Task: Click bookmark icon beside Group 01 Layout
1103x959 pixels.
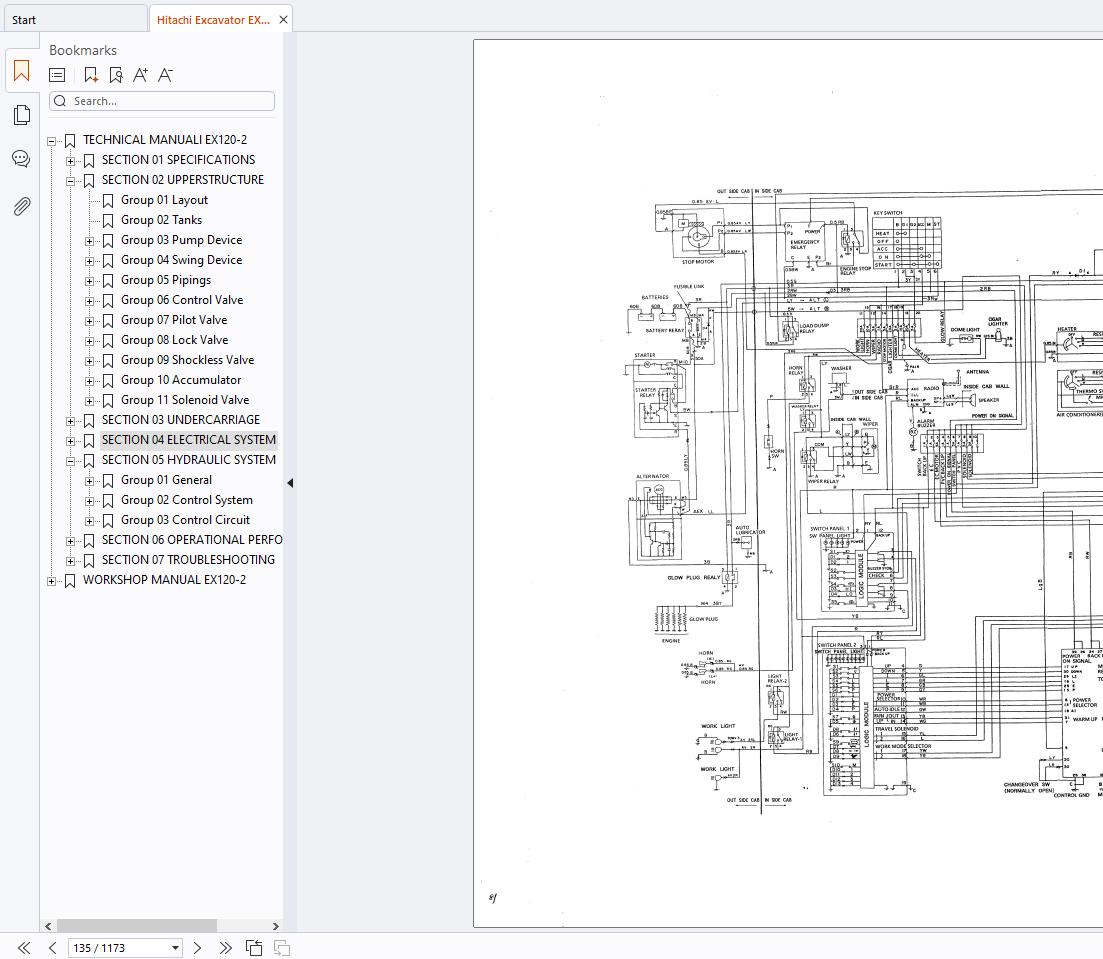Action: pos(108,201)
